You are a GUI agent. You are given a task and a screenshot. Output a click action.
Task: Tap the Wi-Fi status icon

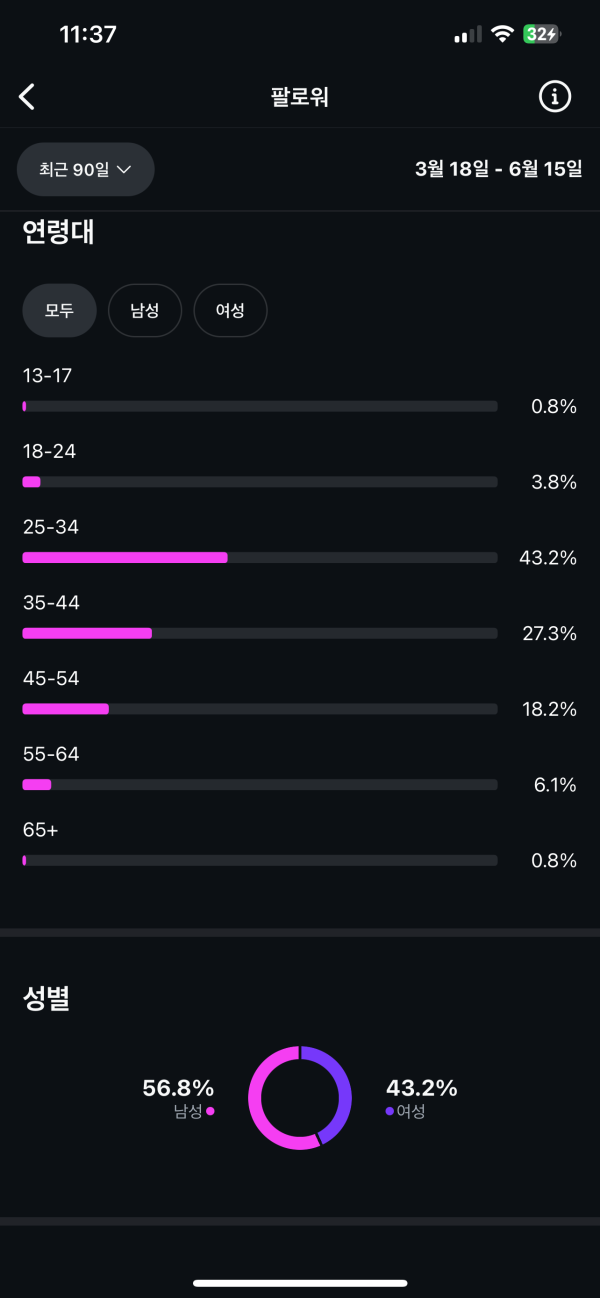point(501,34)
